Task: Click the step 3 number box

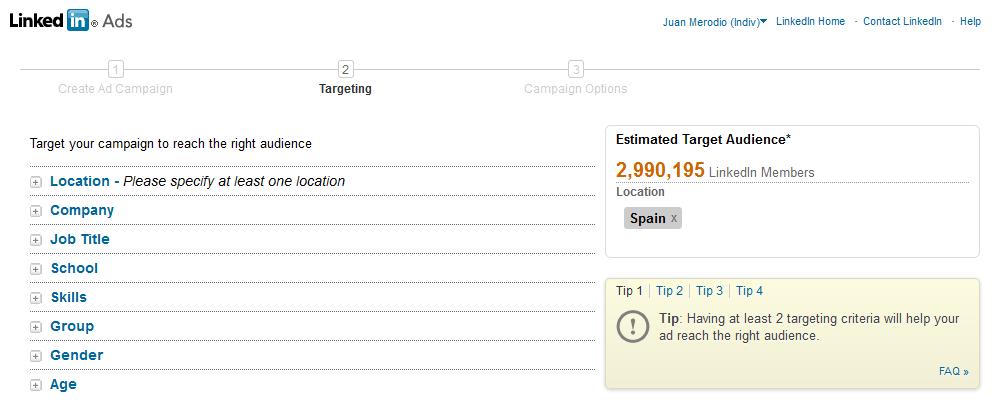Action: click(575, 68)
